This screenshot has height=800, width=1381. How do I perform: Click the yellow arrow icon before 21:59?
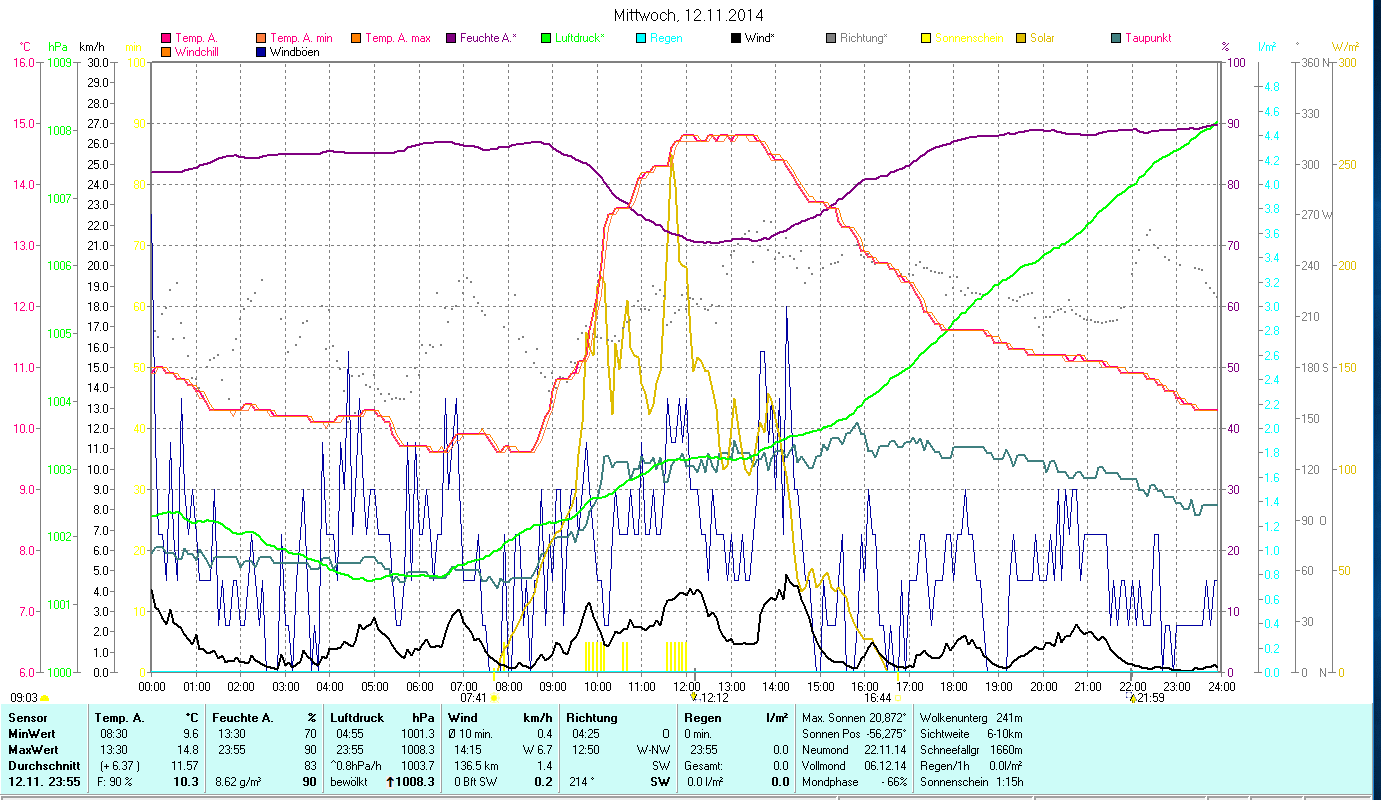[1132, 697]
